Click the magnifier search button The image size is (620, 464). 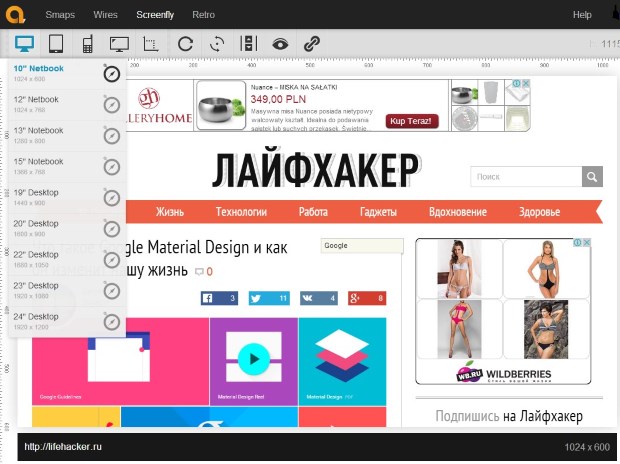[x=592, y=176]
